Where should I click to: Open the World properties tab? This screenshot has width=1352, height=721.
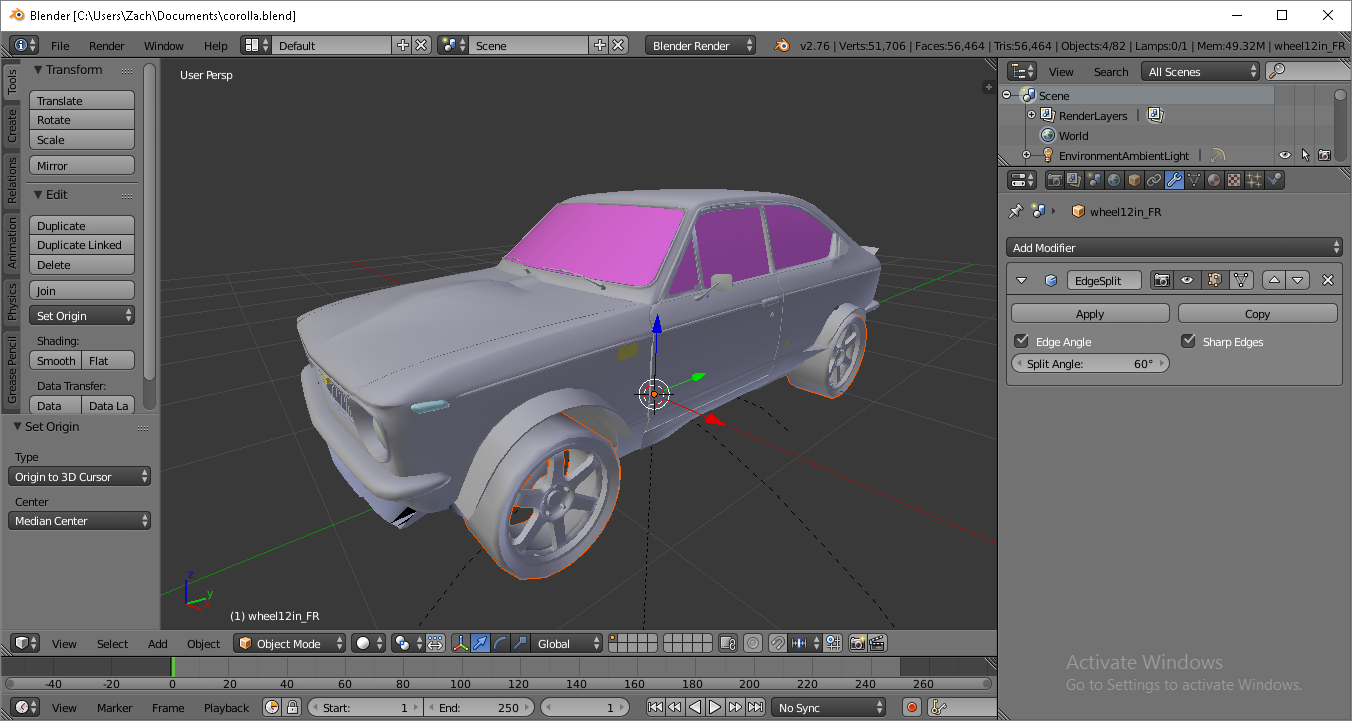(x=1114, y=180)
